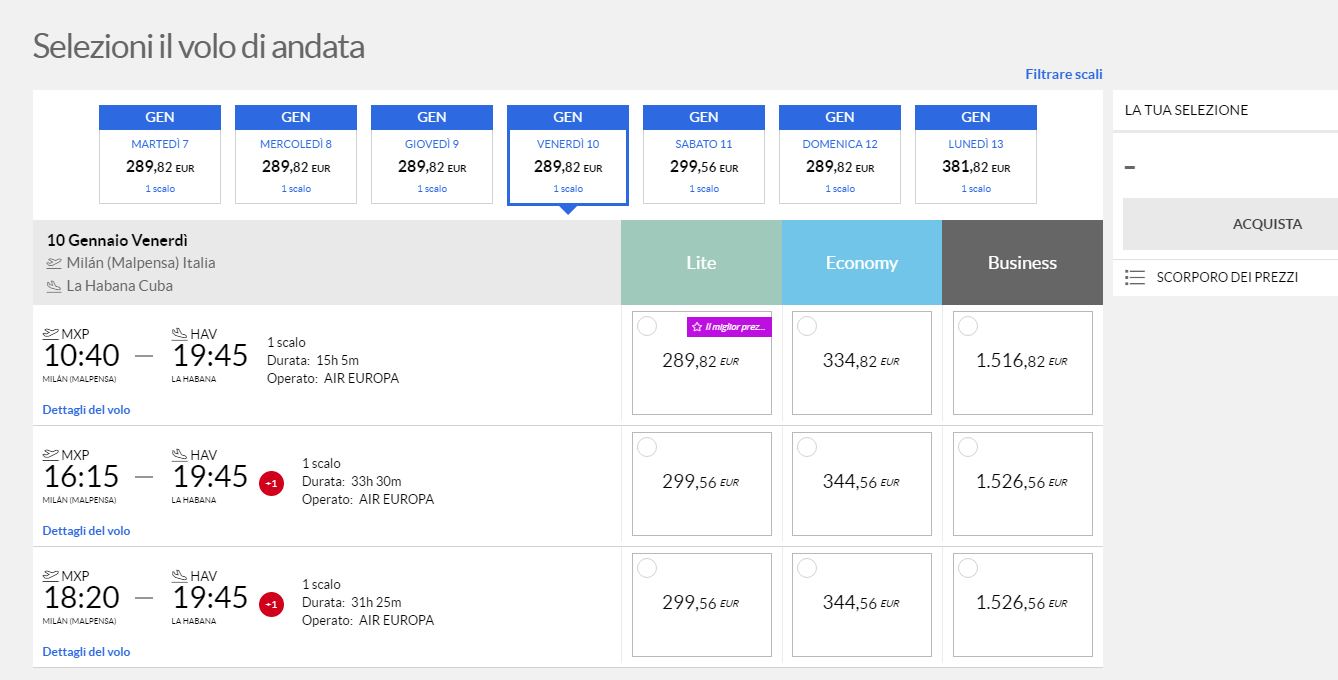Click the 'Il miglior prezzo' star badge

coord(729,327)
